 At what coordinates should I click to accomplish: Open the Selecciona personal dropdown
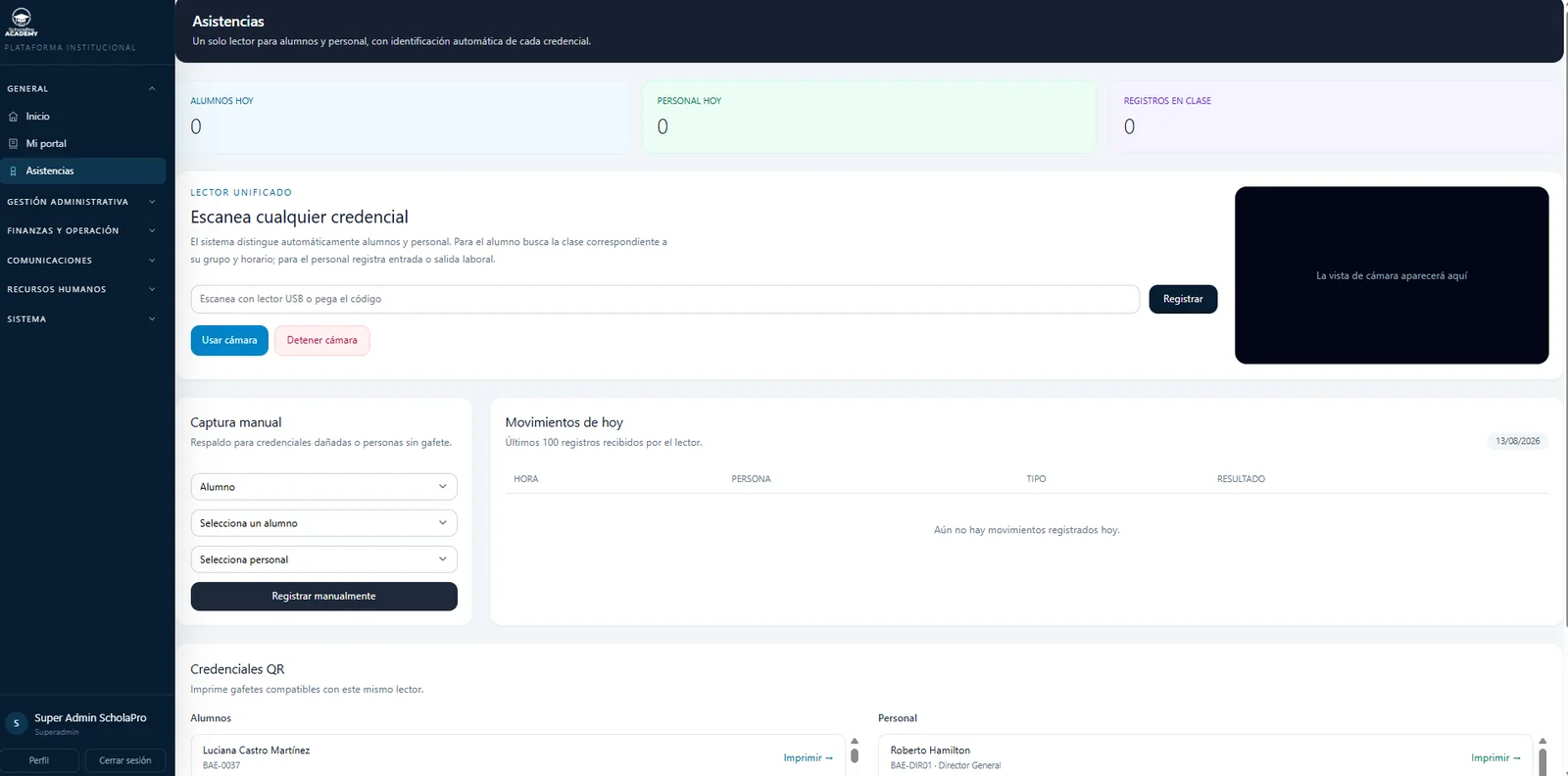[323, 559]
